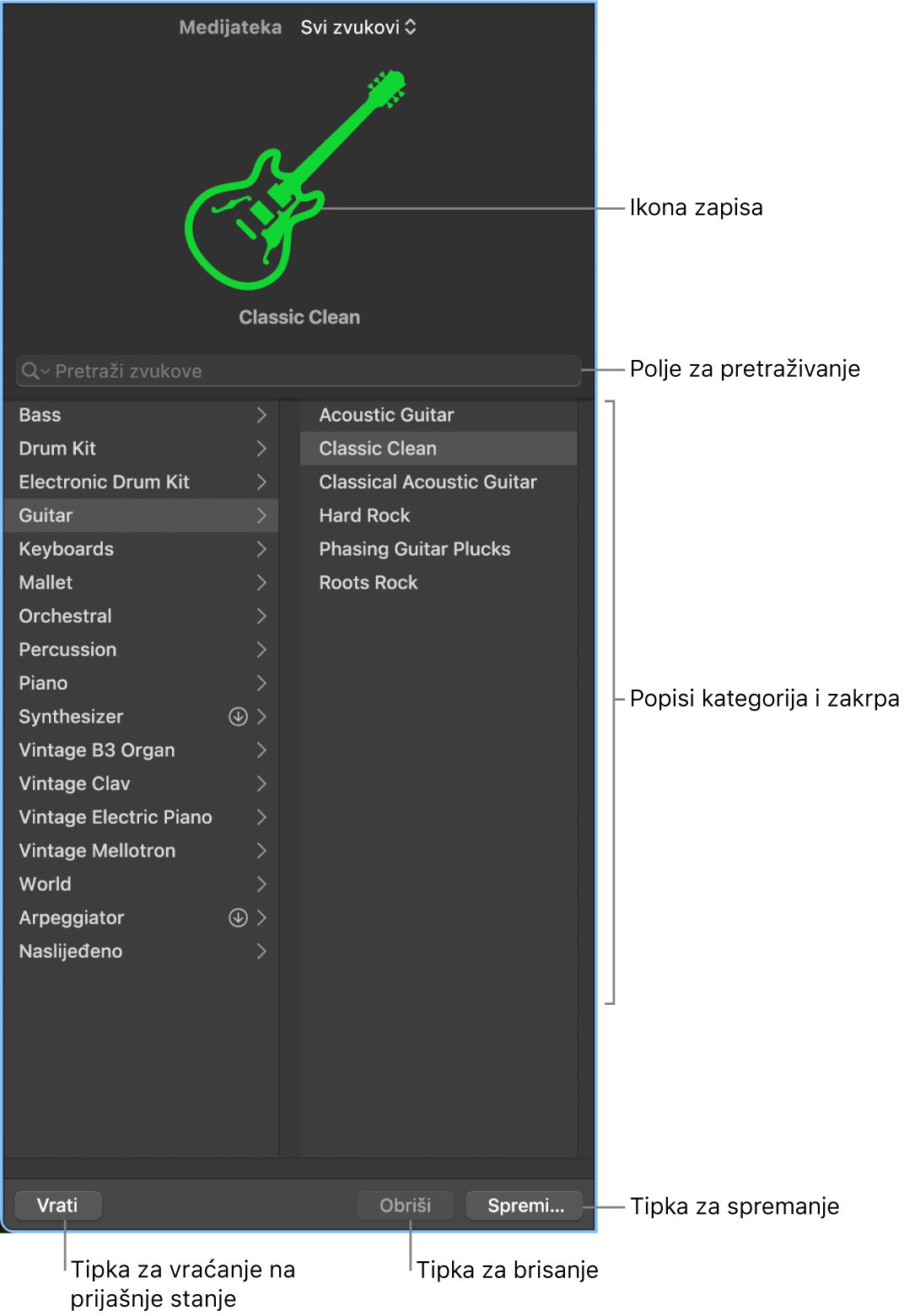
Task: Click the Obriši button
Action: point(405,1206)
